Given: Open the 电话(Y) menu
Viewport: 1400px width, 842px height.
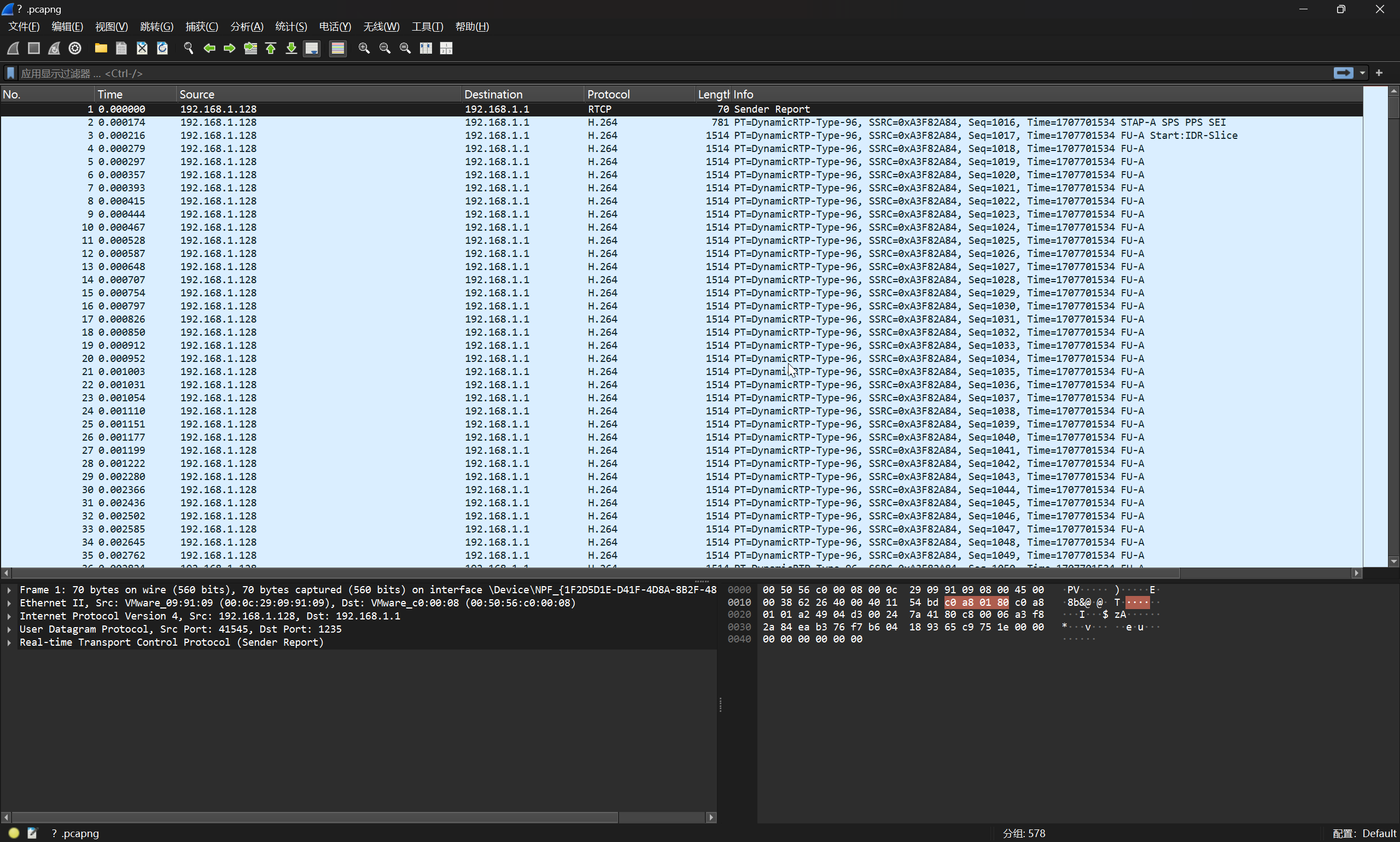Looking at the screenshot, I should click(335, 27).
